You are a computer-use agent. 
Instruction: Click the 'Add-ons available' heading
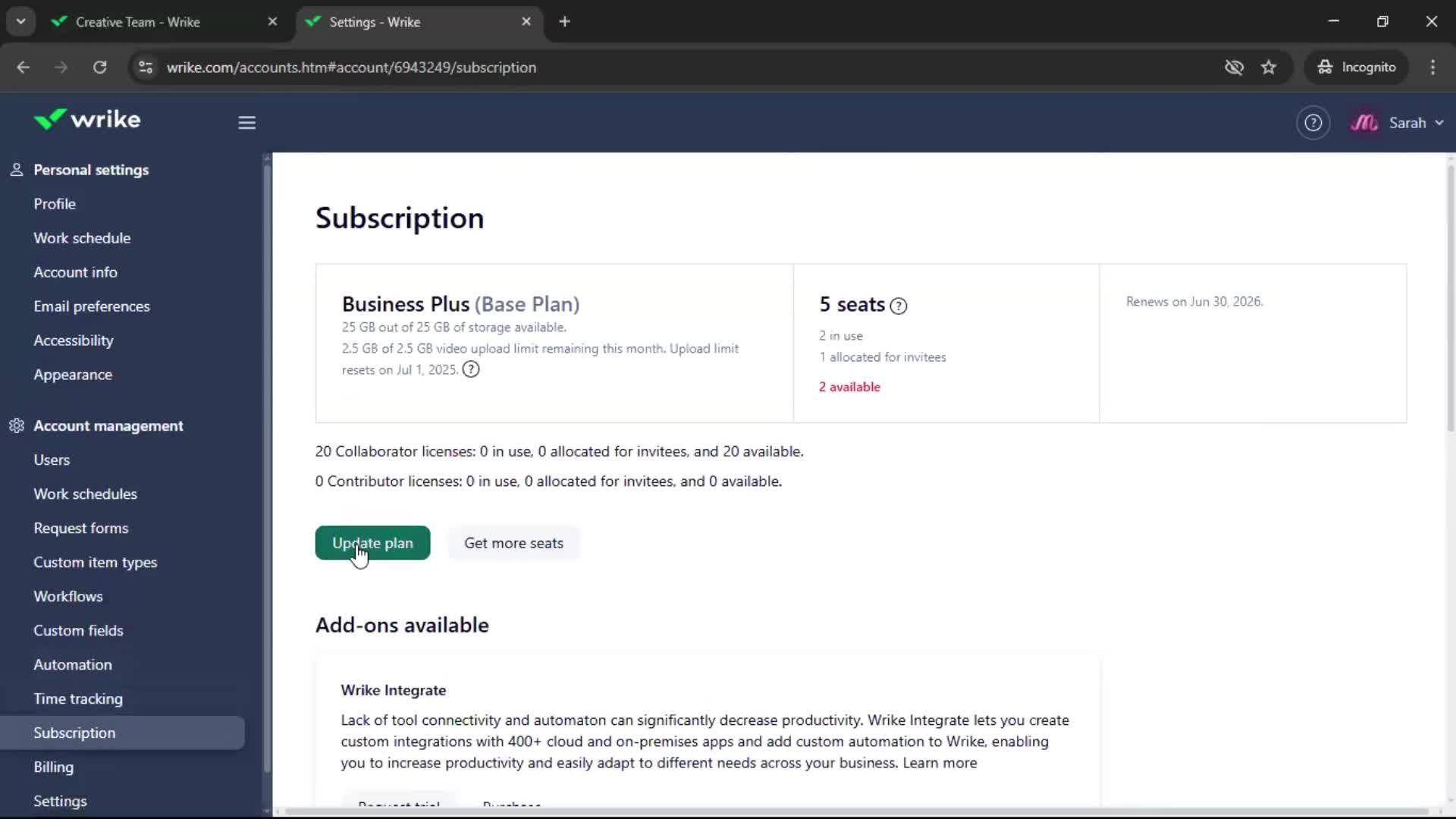(402, 625)
